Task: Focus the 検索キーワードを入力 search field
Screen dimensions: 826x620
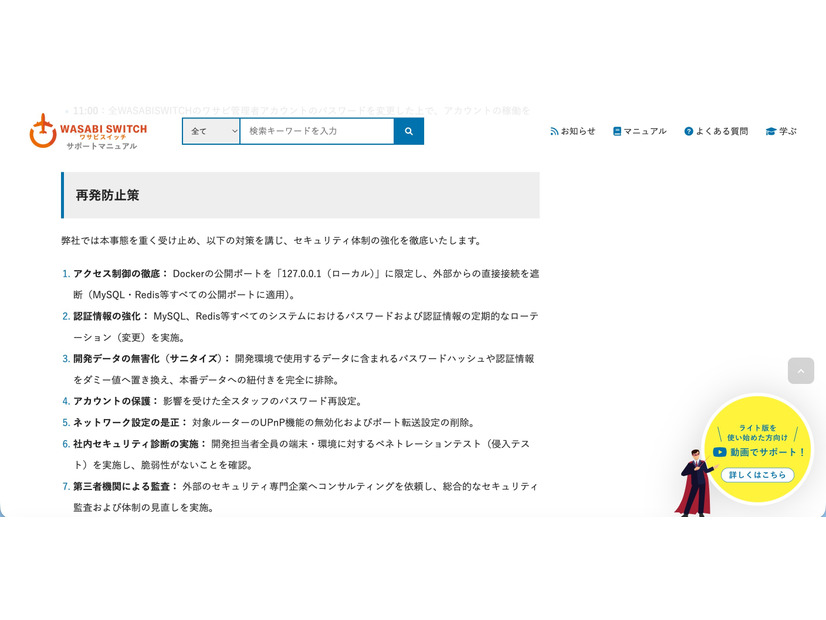Action: [x=317, y=131]
